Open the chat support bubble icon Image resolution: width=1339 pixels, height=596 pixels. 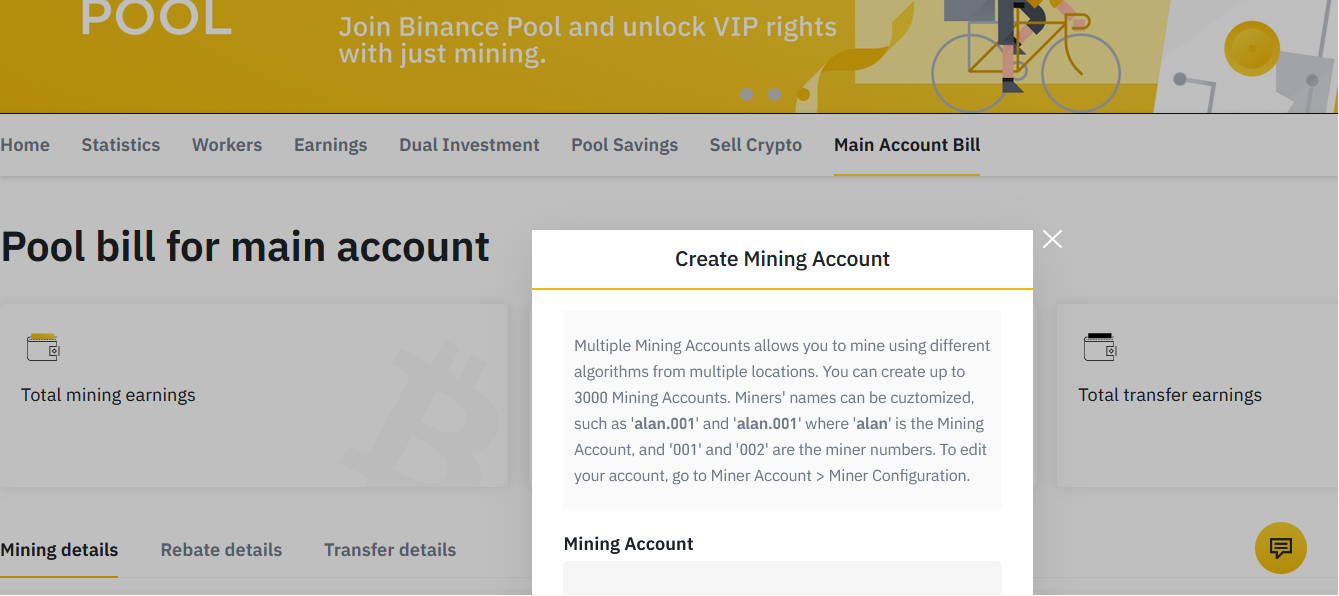pyautogui.click(x=1281, y=548)
